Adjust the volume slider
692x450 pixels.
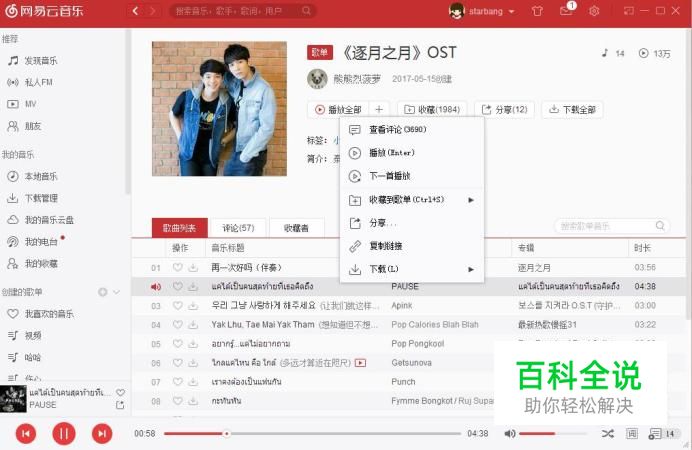553,434
